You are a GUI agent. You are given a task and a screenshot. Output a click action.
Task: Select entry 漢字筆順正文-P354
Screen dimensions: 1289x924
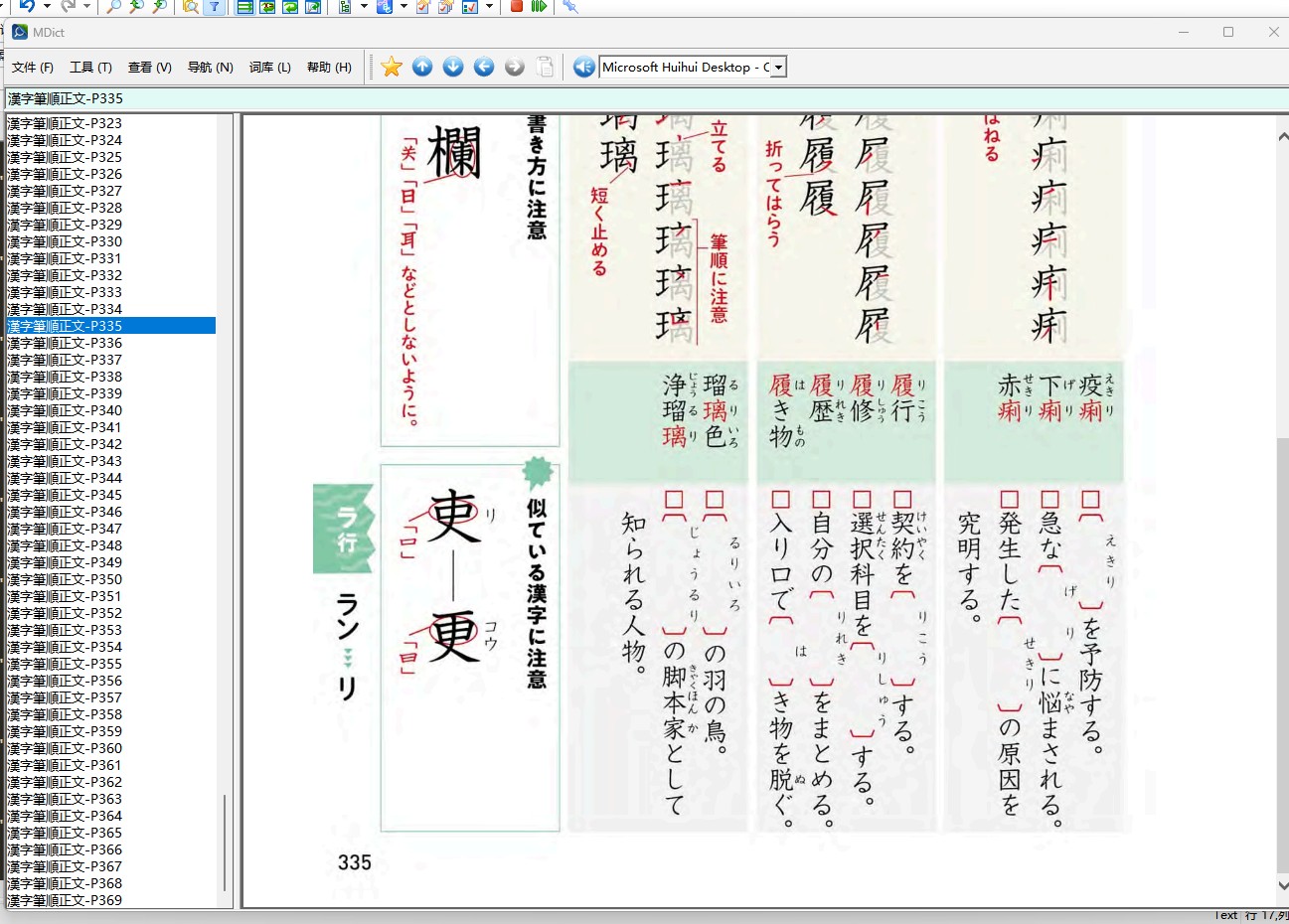pyautogui.click(x=111, y=647)
